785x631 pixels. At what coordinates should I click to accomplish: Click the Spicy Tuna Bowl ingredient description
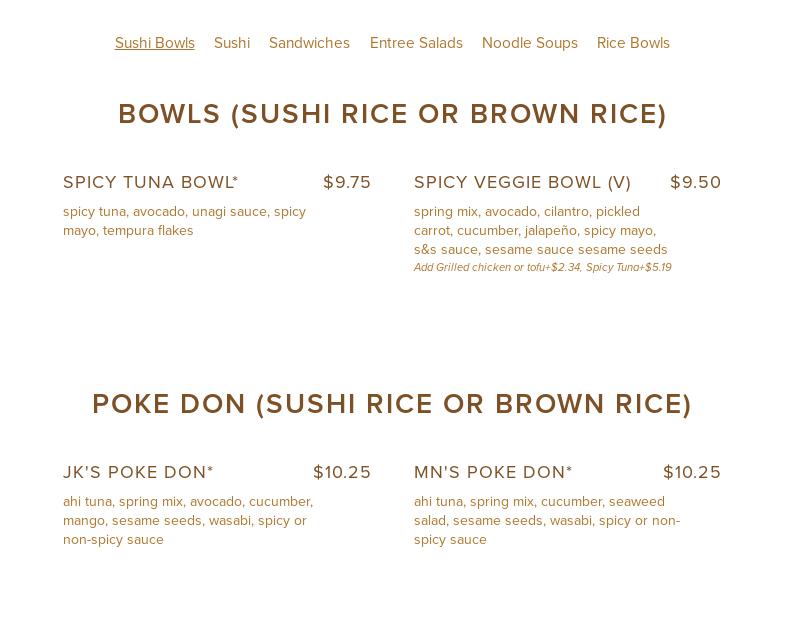[x=185, y=221]
